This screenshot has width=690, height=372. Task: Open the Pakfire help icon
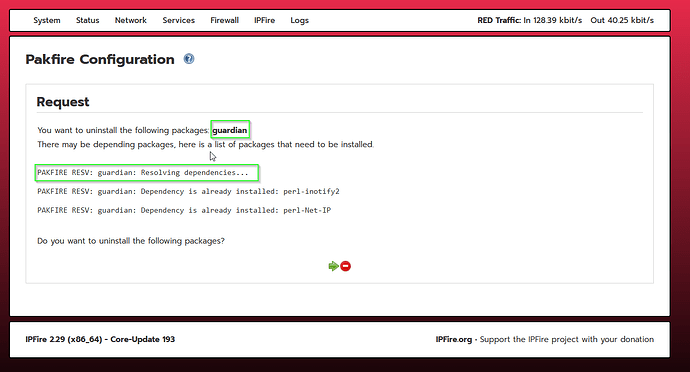point(189,59)
